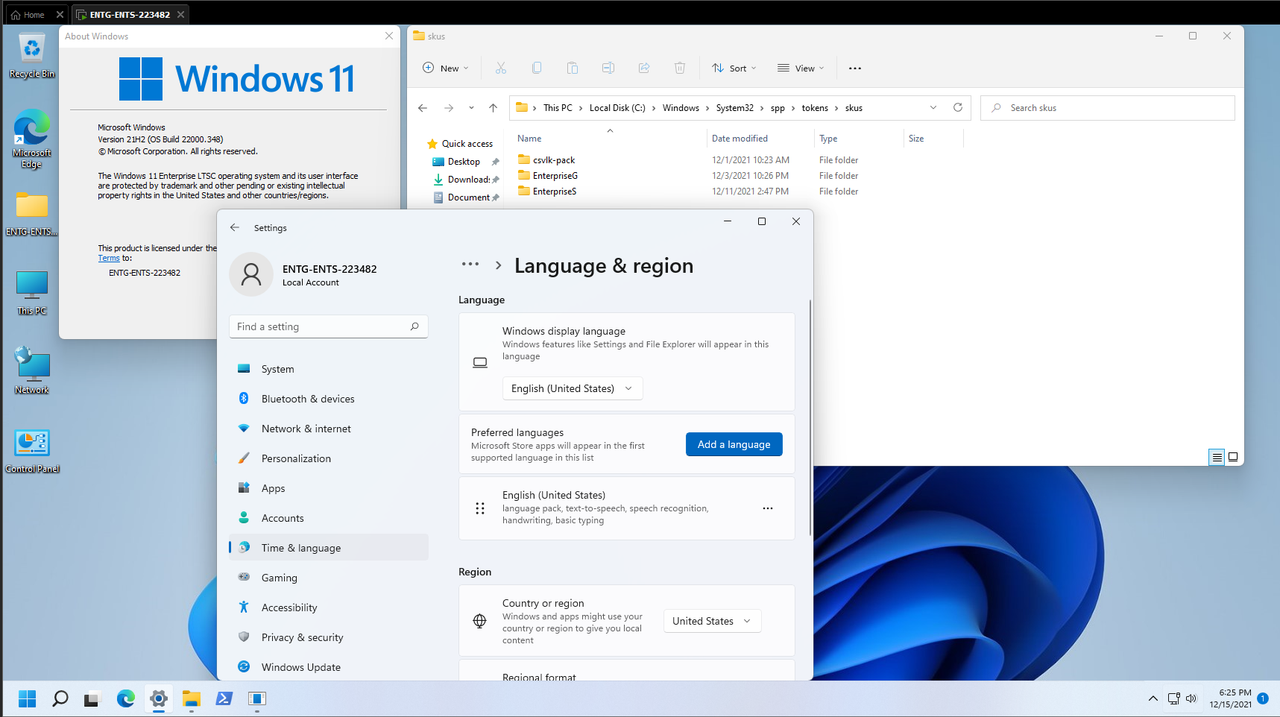Open the Start menu on the taskbar
Screen dimensions: 1280x717
coord(27,698)
